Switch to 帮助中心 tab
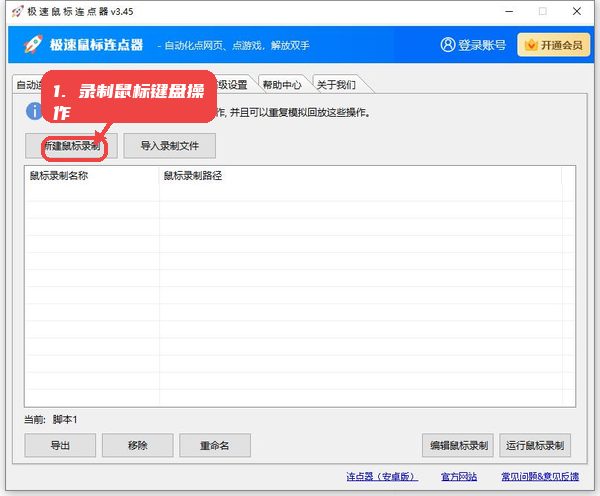The image size is (600, 496). pyautogui.click(x=282, y=85)
